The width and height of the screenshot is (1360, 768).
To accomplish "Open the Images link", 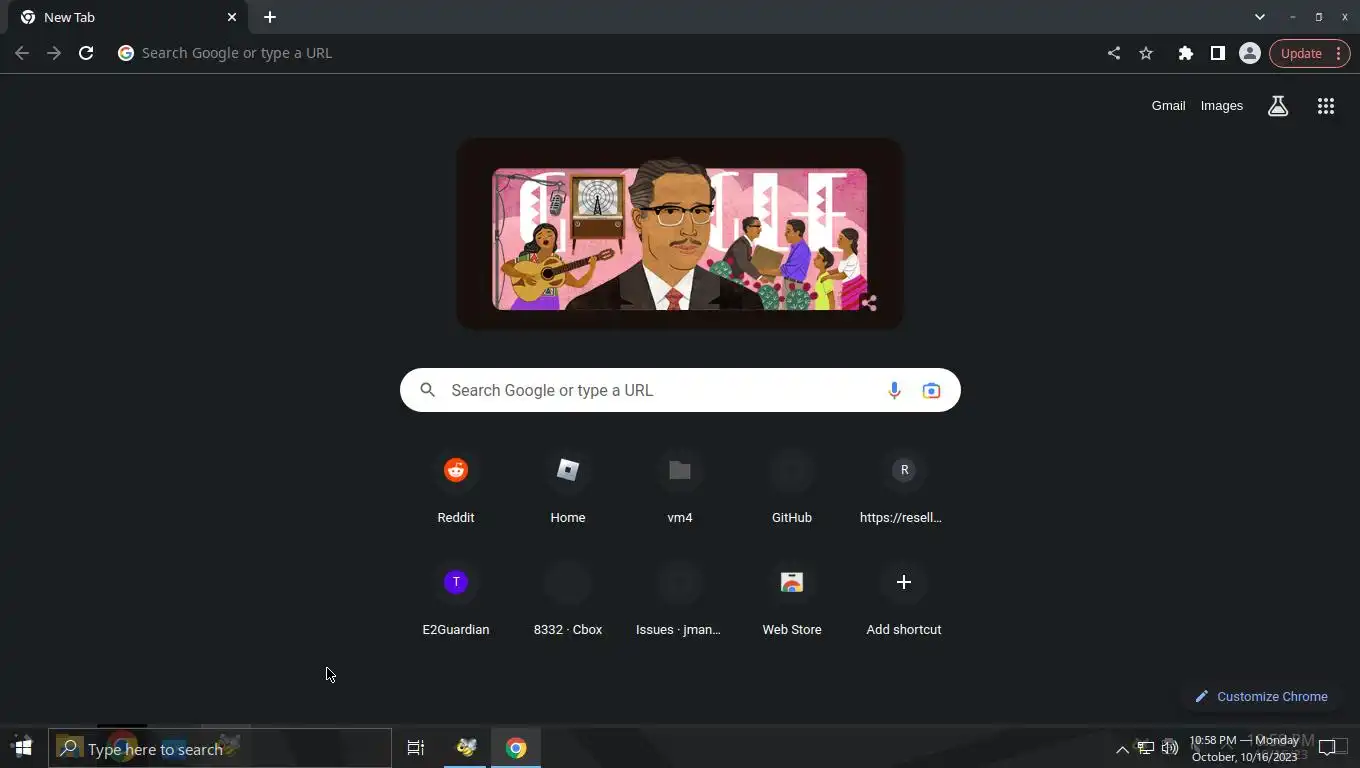I will (1222, 105).
